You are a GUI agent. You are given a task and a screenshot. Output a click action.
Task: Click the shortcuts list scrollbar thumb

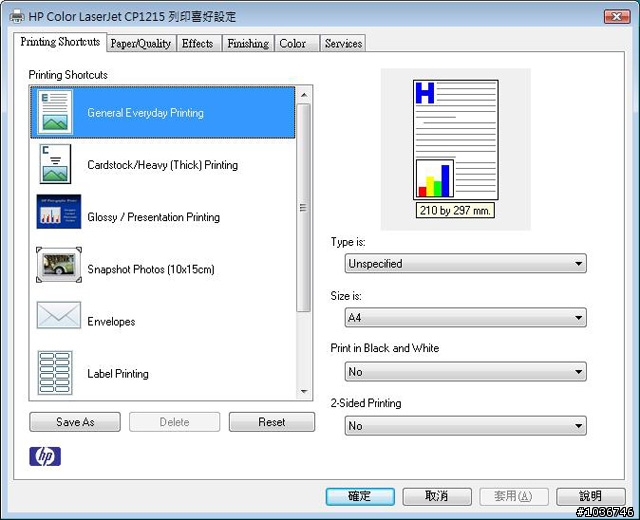pyautogui.click(x=304, y=207)
